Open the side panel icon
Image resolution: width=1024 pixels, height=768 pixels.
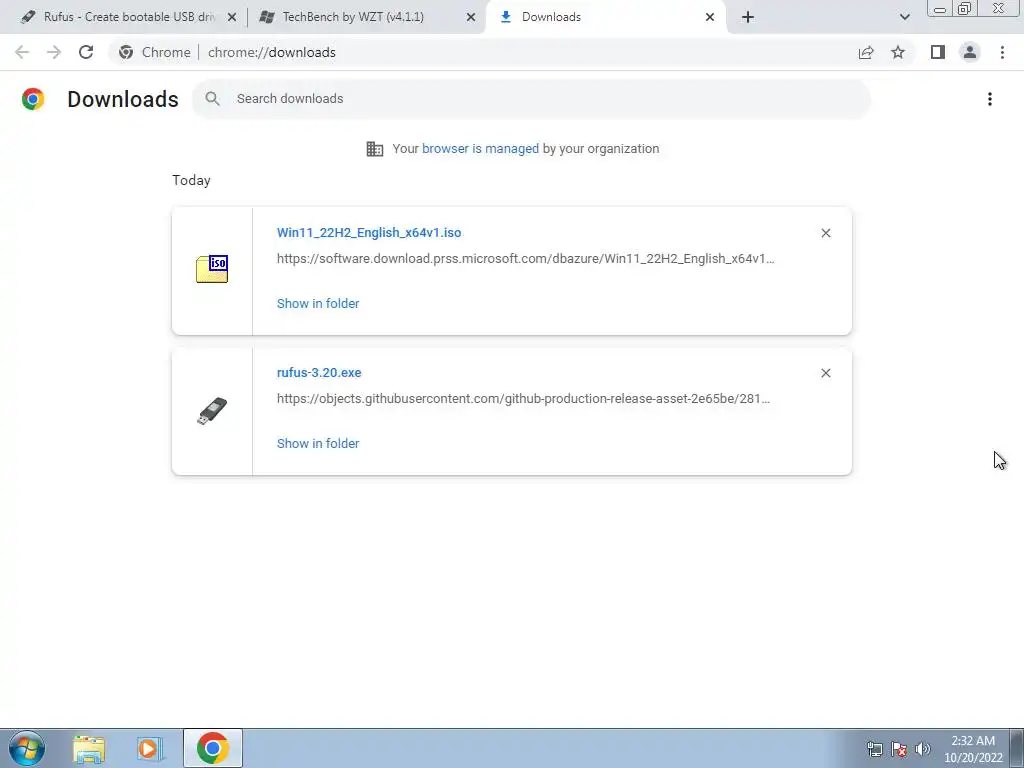click(938, 52)
